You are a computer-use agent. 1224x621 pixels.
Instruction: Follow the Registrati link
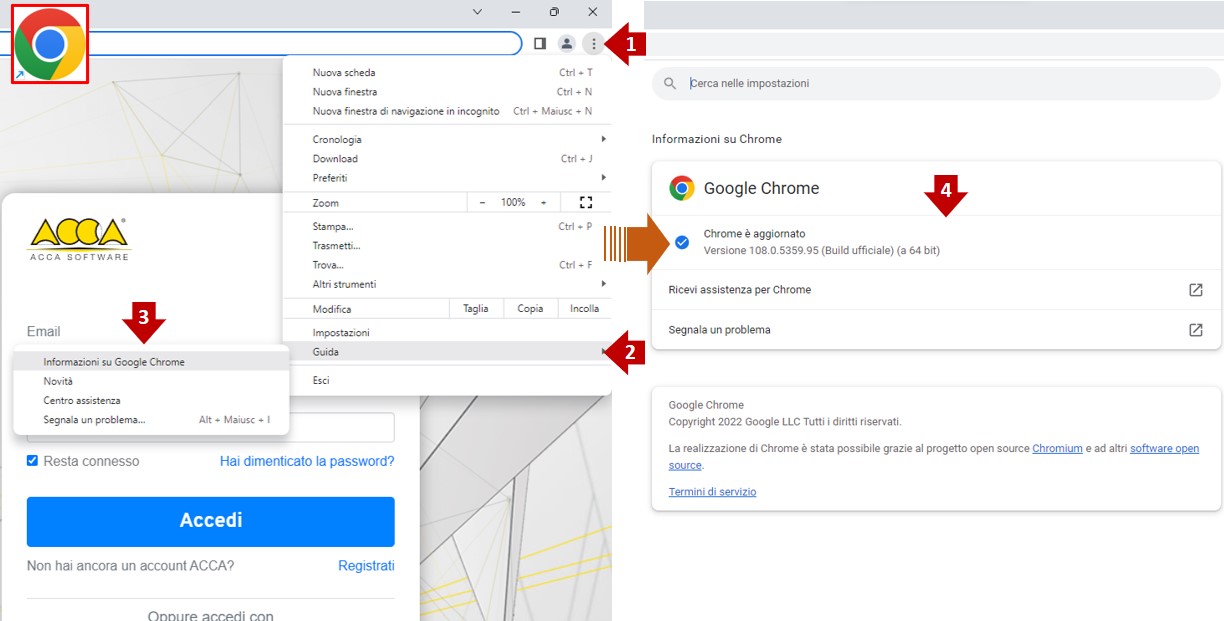click(366, 566)
